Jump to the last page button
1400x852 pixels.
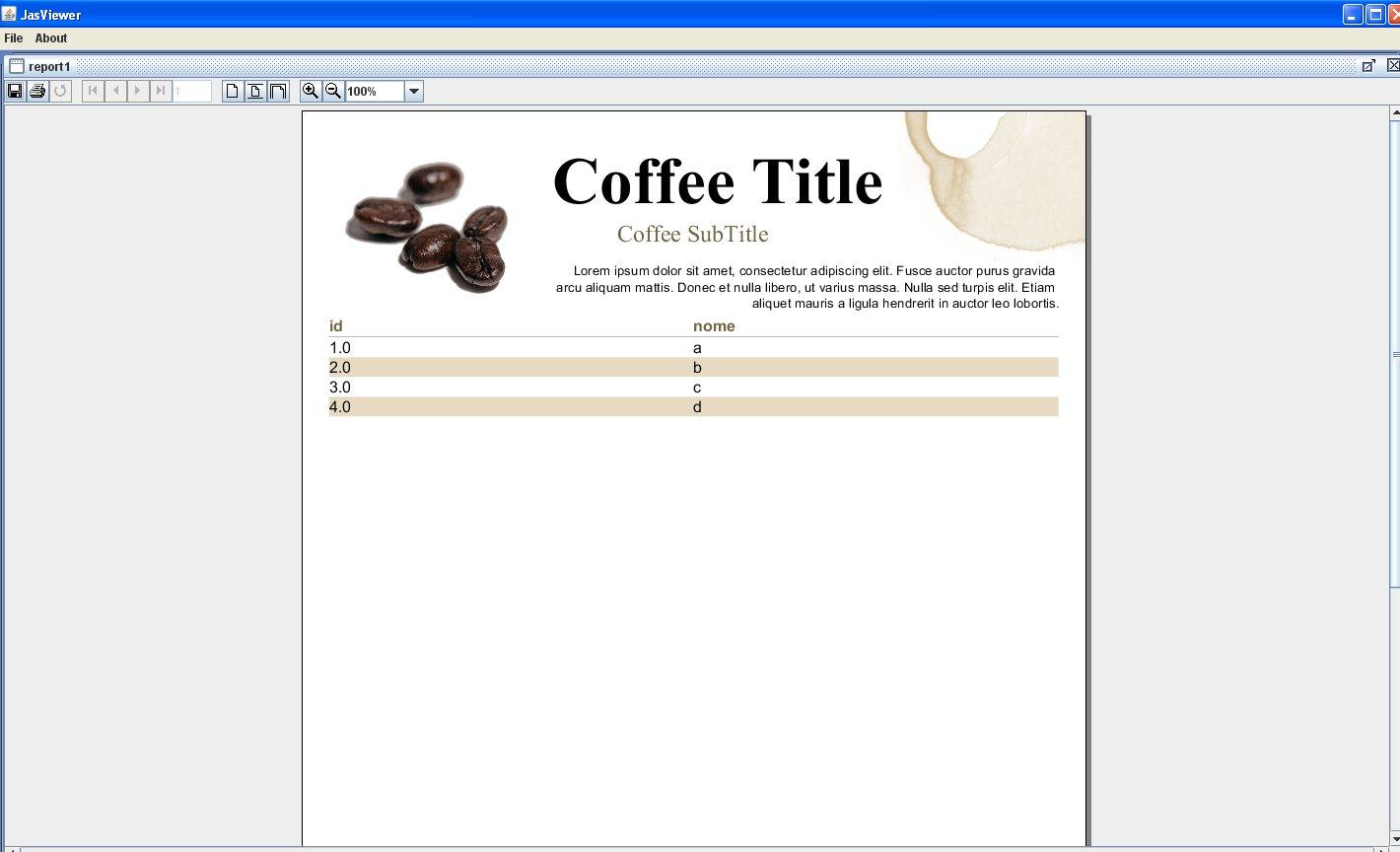coord(161,91)
